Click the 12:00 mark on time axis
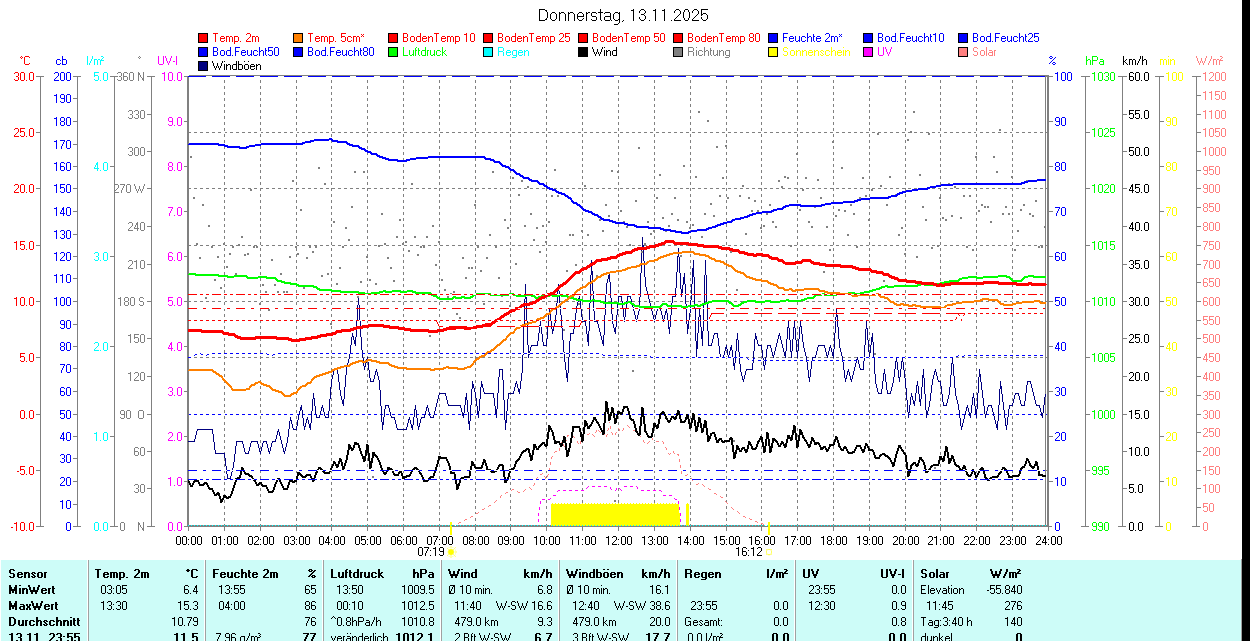 [x=618, y=540]
